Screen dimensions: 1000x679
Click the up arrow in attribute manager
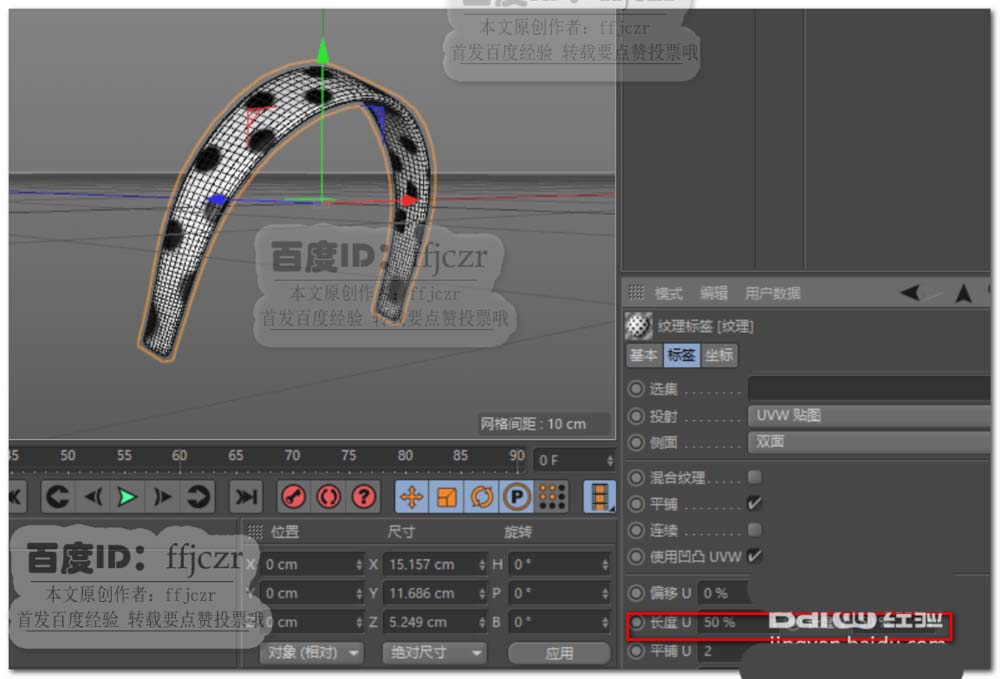coord(964,293)
